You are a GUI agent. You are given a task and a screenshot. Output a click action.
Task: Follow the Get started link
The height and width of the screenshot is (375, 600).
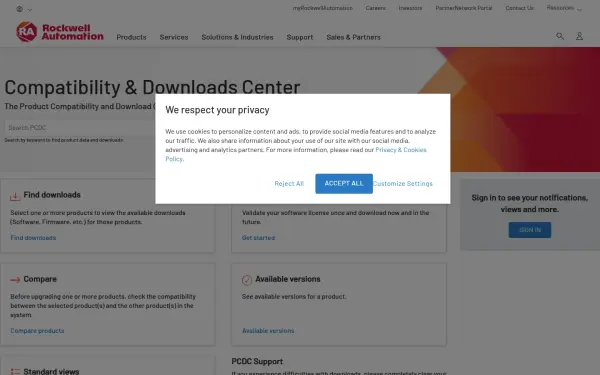click(258, 238)
